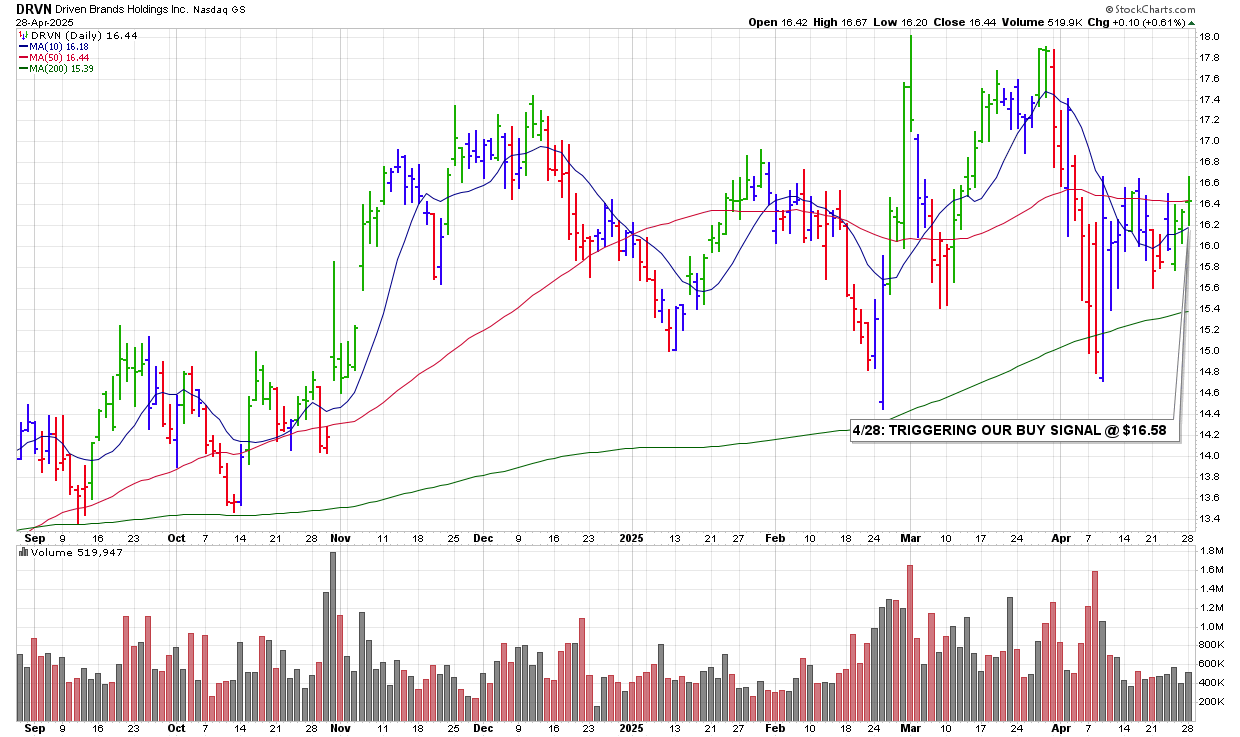The height and width of the screenshot is (737, 1240).
Task: Click the tallest volume bar near November
Action: click(x=333, y=636)
